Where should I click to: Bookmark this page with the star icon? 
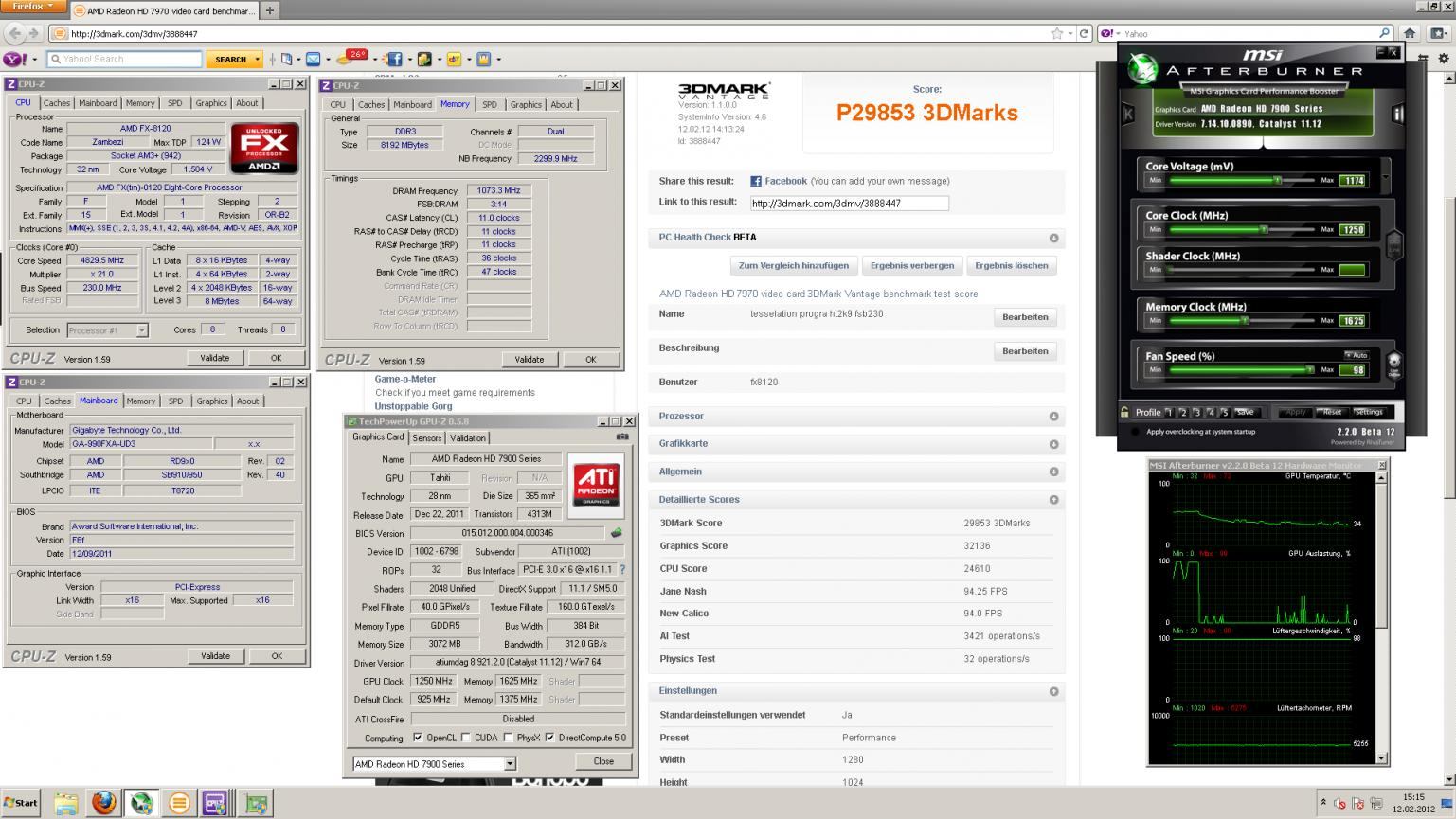point(1056,33)
